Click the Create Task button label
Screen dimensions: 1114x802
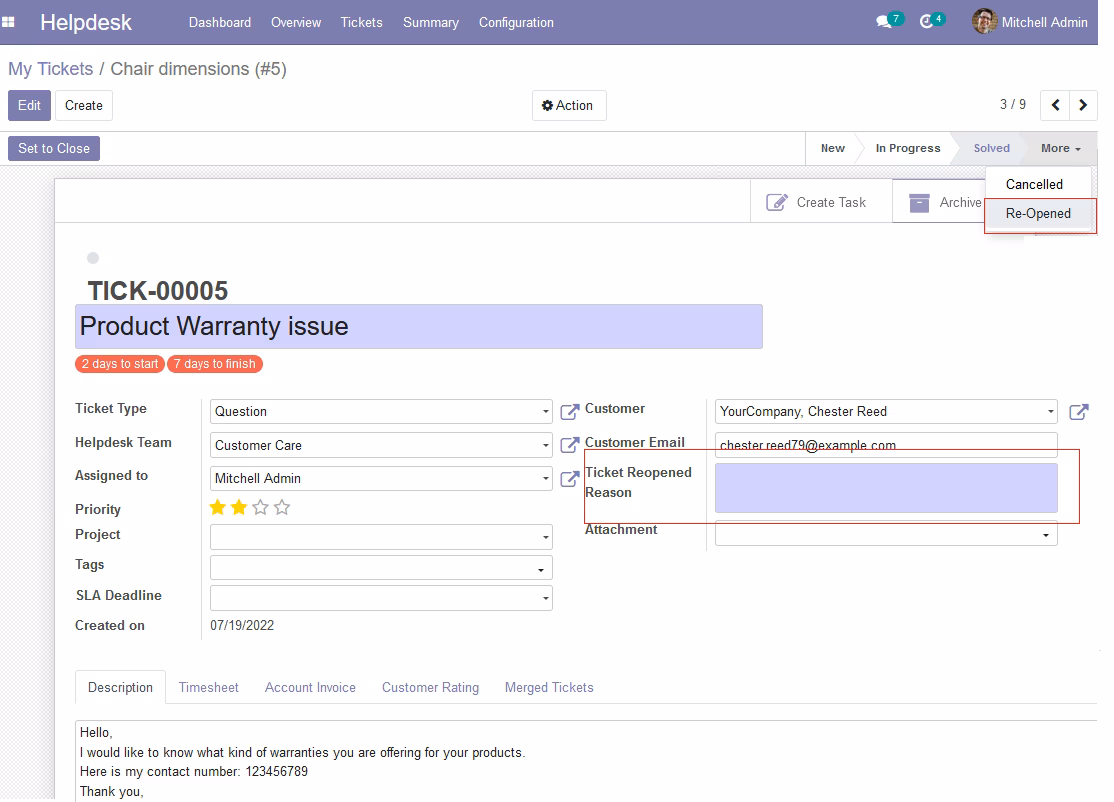click(831, 202)
